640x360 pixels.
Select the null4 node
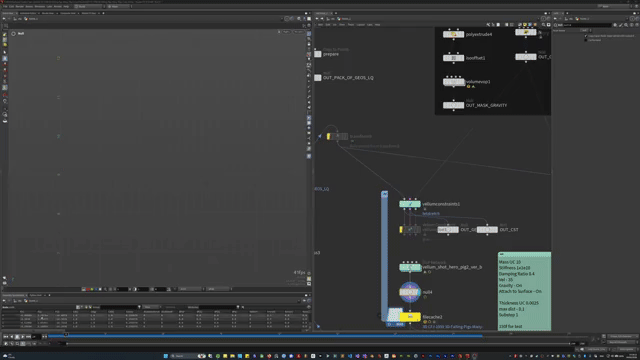coord(410,292)
